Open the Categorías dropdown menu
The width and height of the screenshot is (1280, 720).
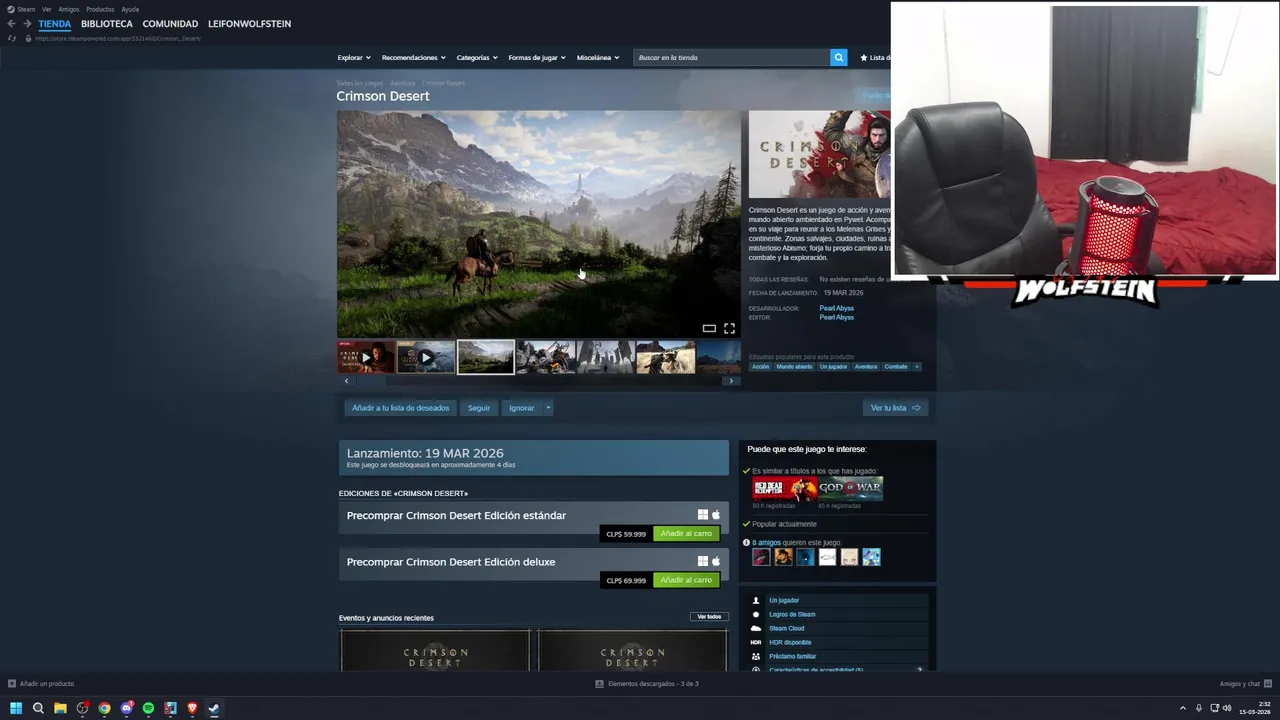(x=477, y=58)
